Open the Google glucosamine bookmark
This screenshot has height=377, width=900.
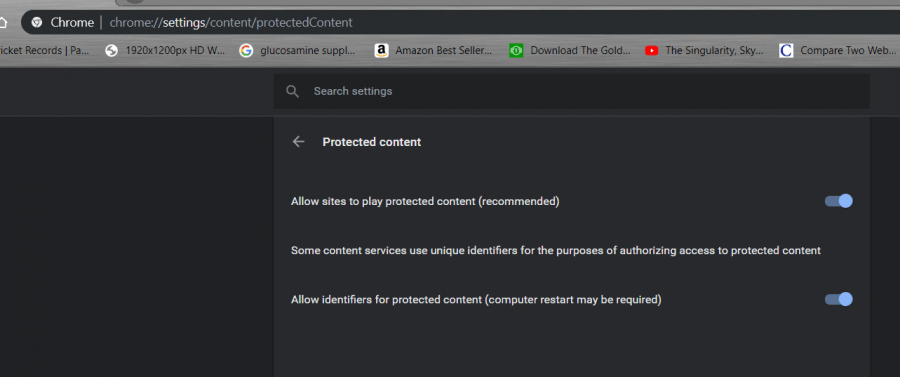tap(297, 50)
